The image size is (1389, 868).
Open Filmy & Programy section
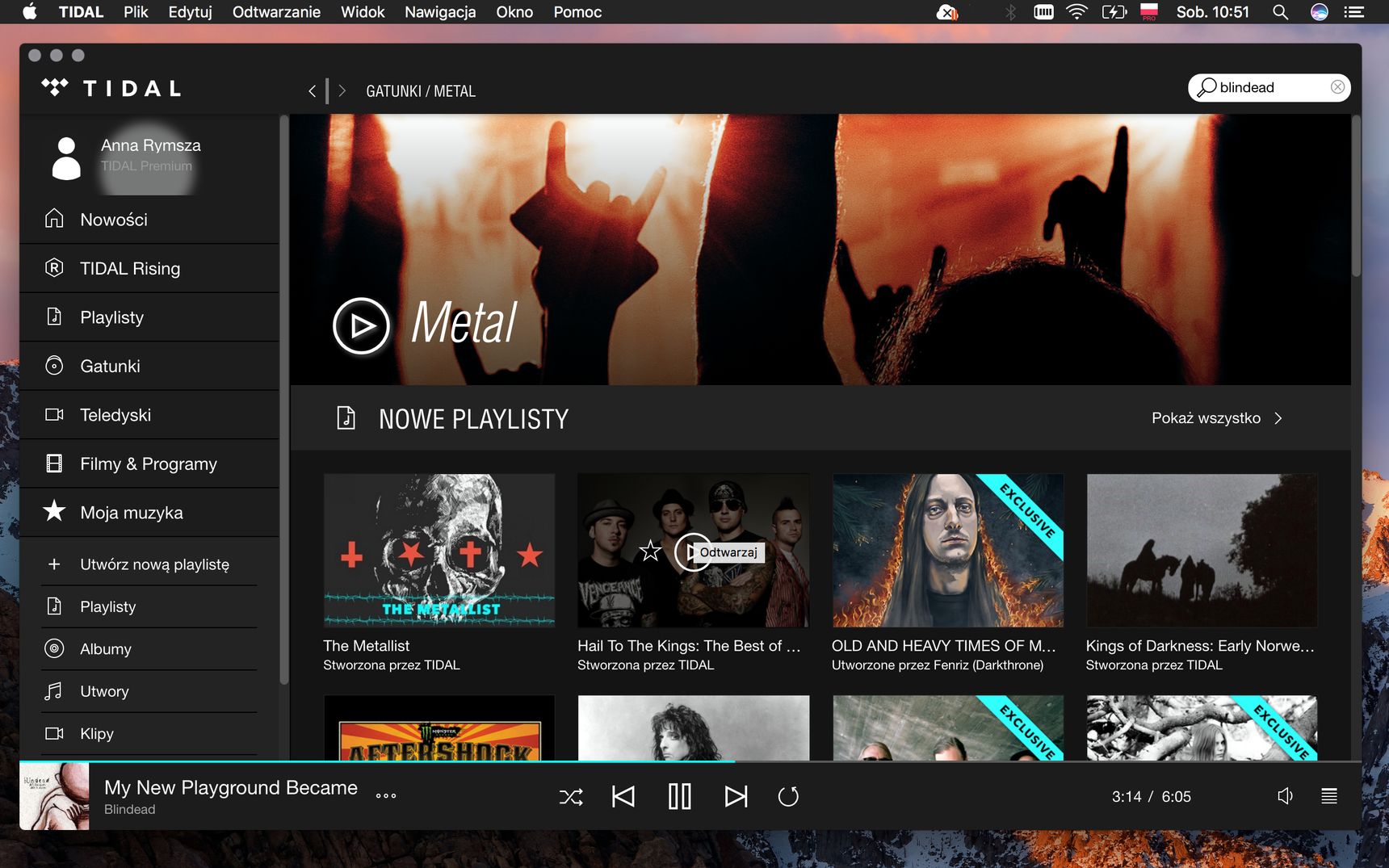pyautogui.click(x=149, y=463)
